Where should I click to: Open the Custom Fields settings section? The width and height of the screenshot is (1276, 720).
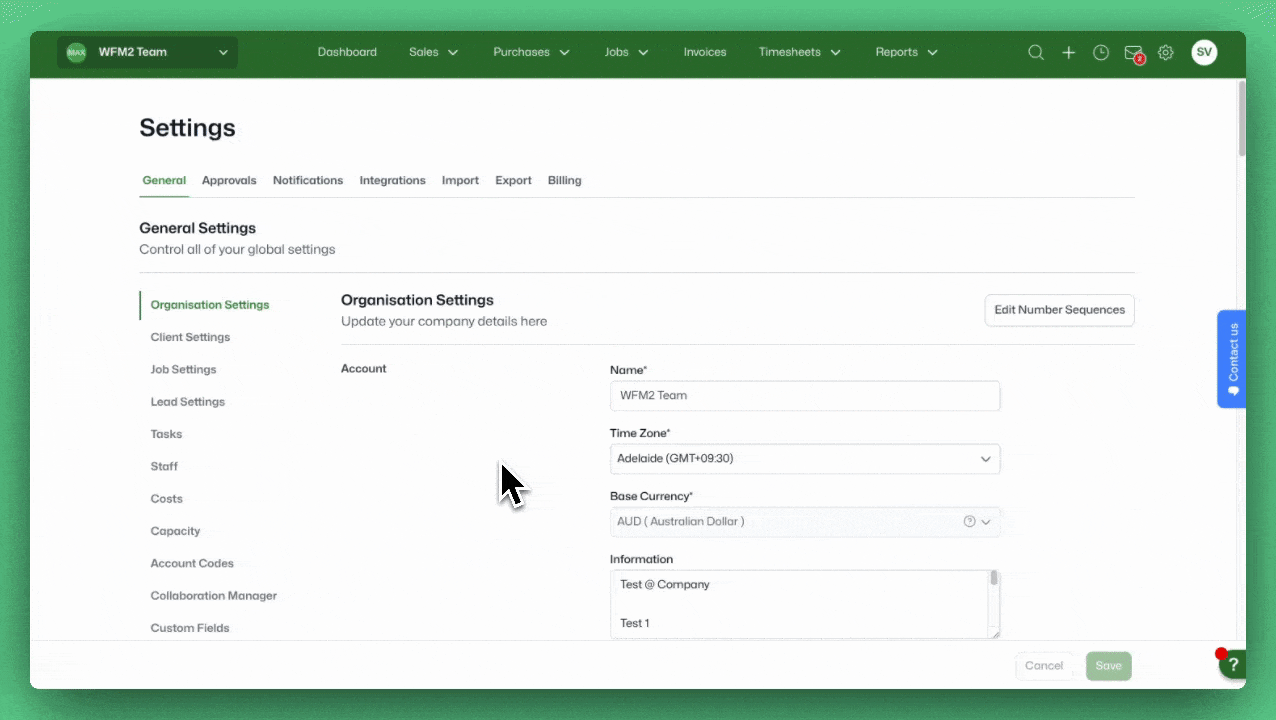190,627
